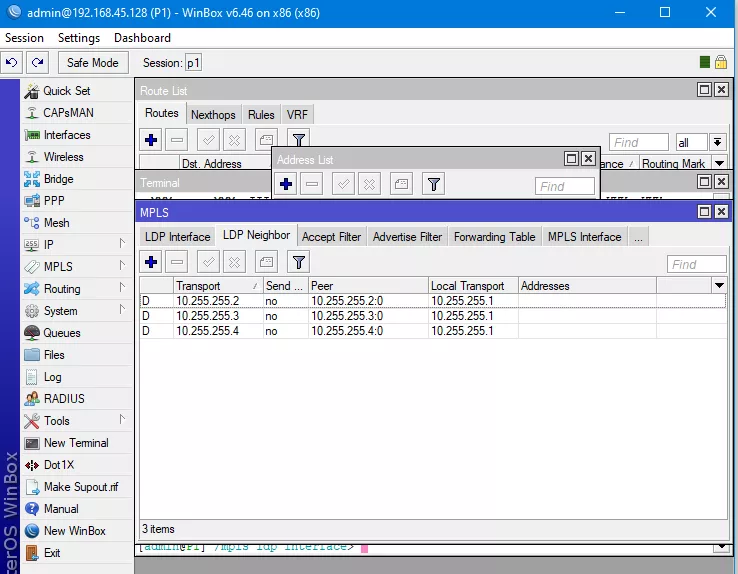Click the Session name field p1

coord(193,63)
